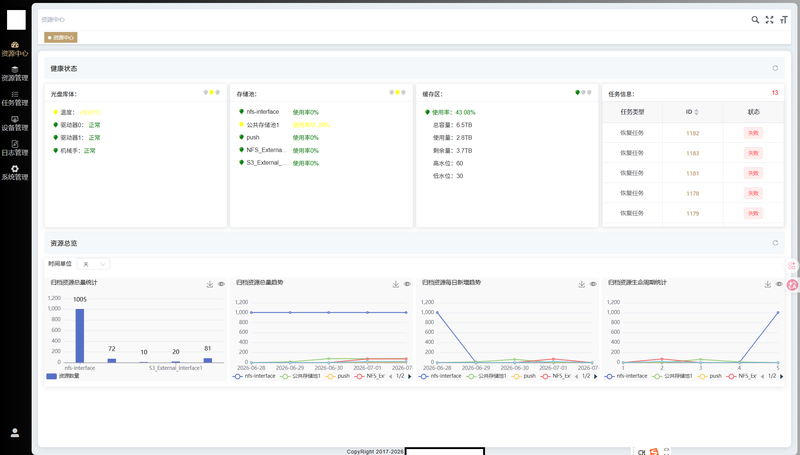800x455 pixels.
Task: Click the 失败 status tag for task 1178
Action: 753,193
